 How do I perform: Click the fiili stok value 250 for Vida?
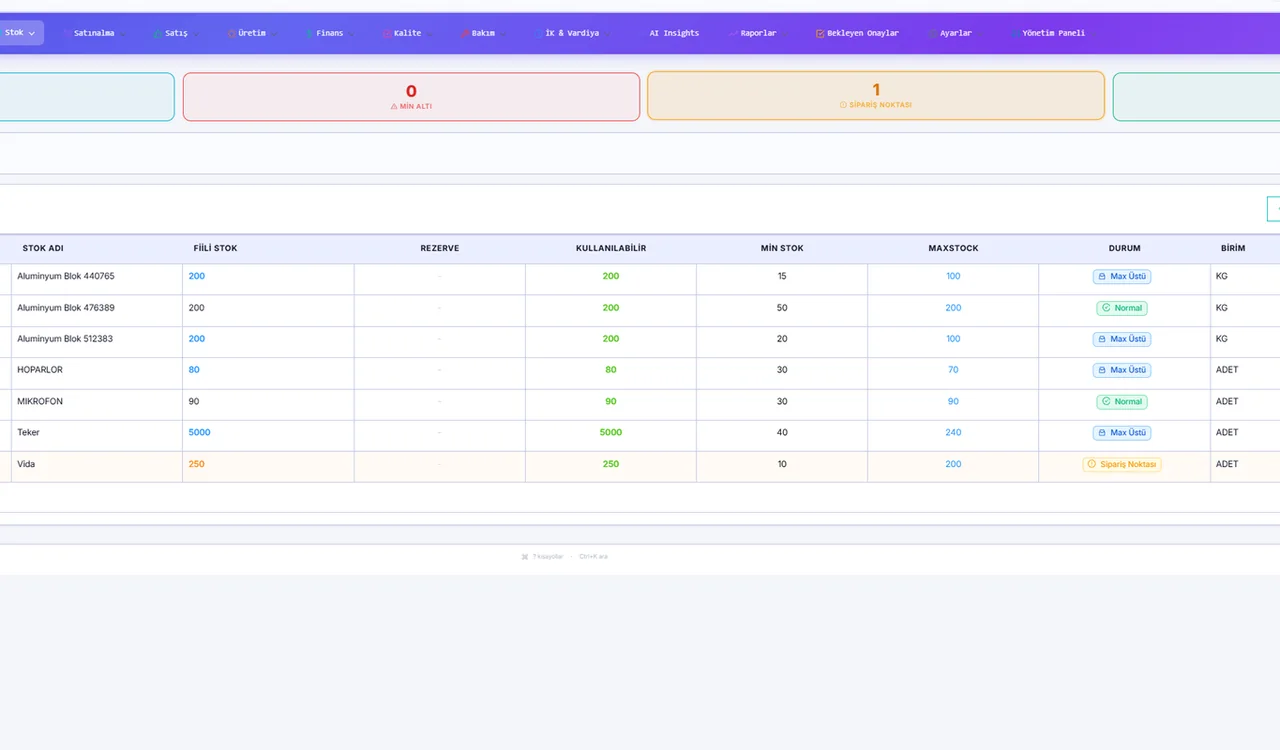(197, 464)
